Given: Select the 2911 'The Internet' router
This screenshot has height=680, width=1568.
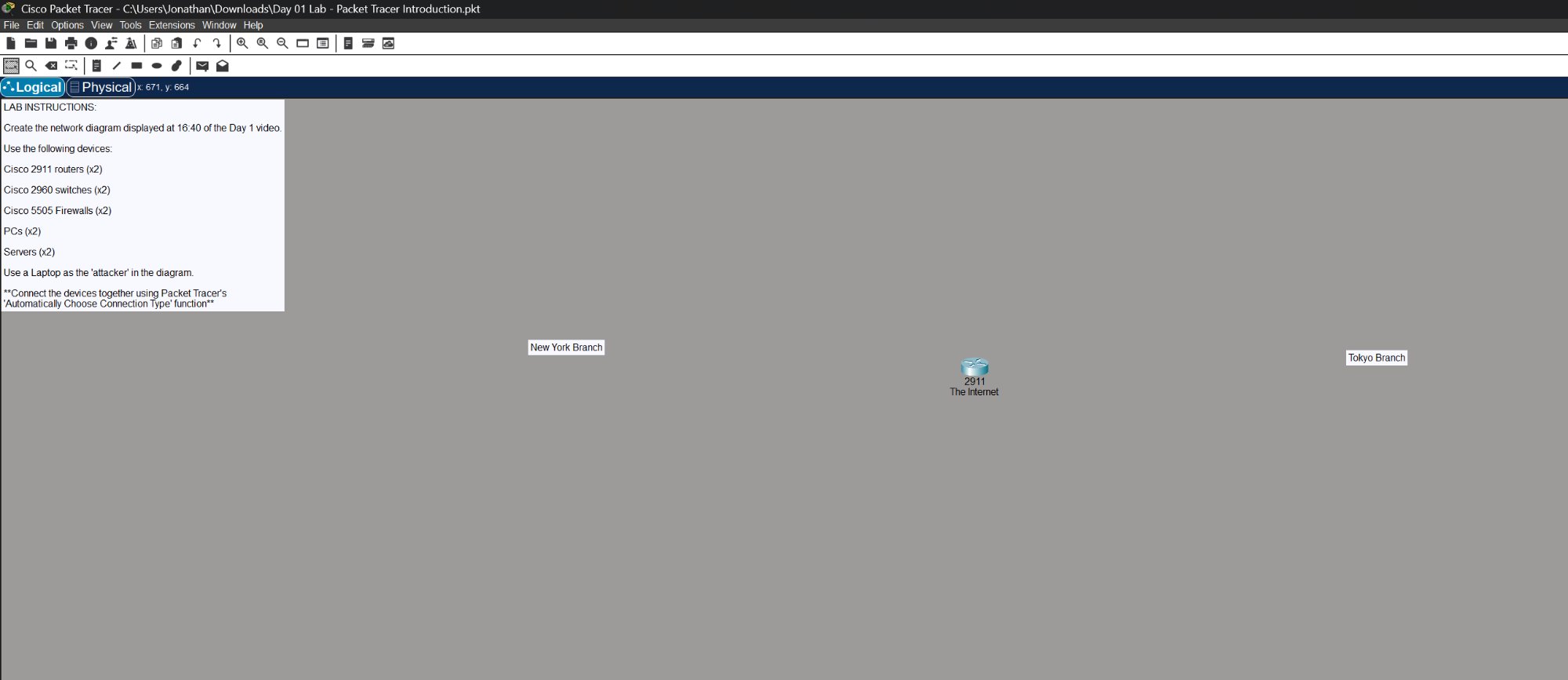Looking at the screenshot, I should pyautogui.click(x=975, y=367).
